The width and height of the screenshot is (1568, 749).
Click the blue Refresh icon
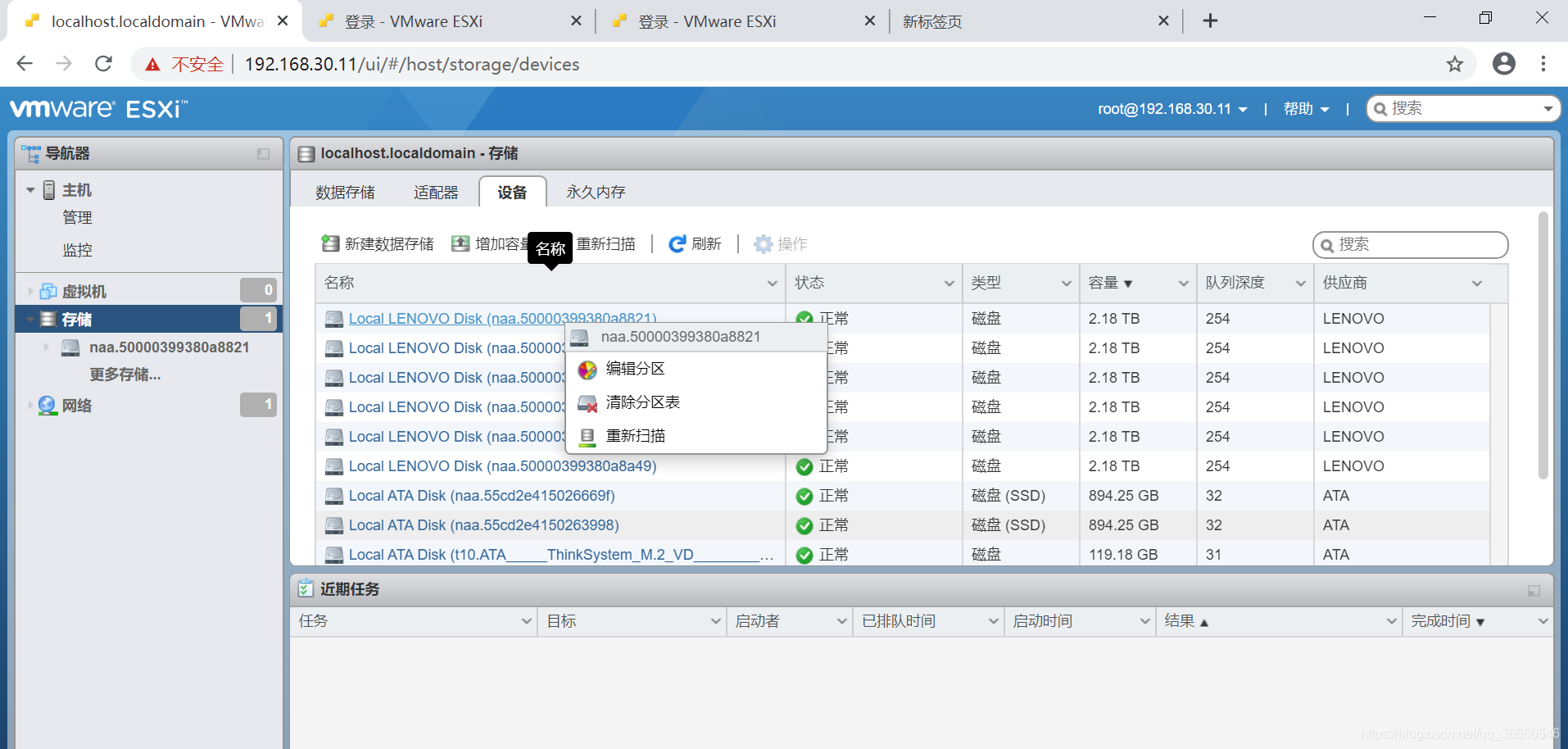point(678,244)
